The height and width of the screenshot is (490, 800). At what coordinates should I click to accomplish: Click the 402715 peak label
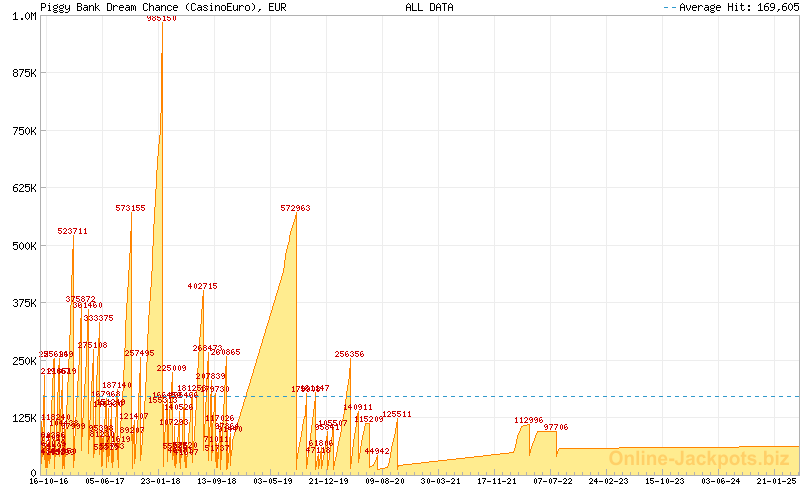point(202,286)
